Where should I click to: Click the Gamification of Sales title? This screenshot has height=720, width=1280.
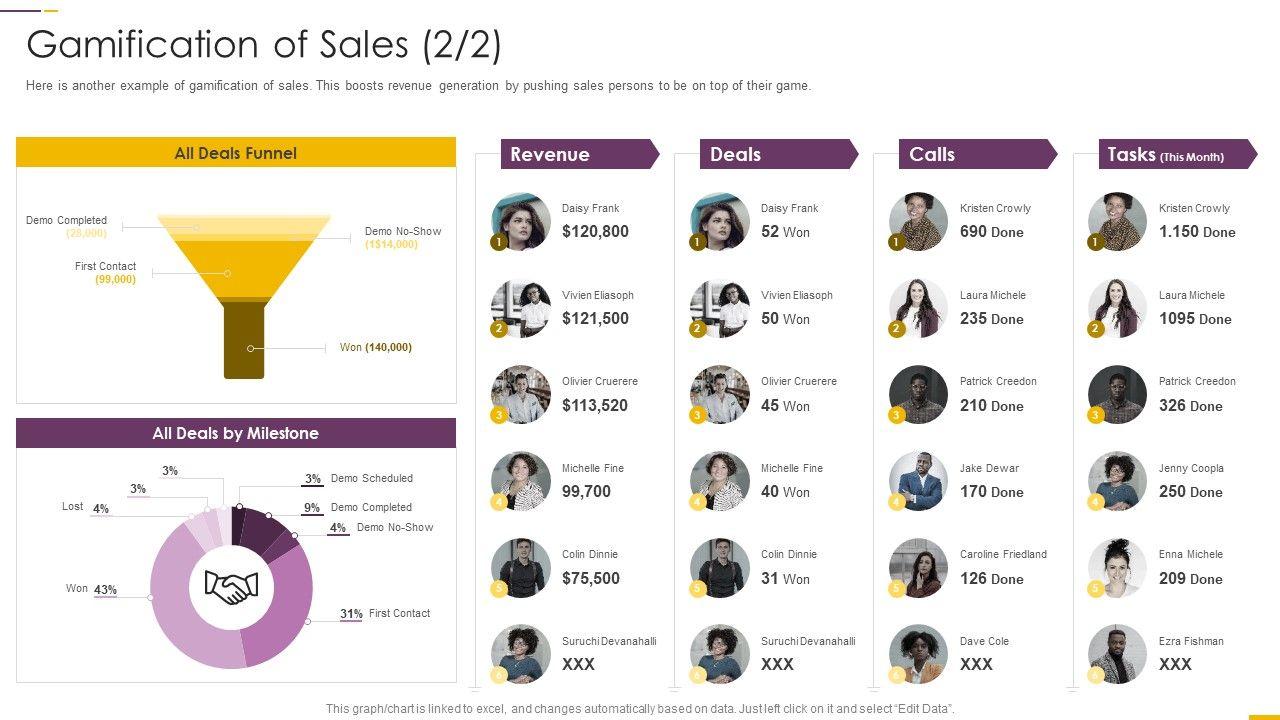click(264, 45)
